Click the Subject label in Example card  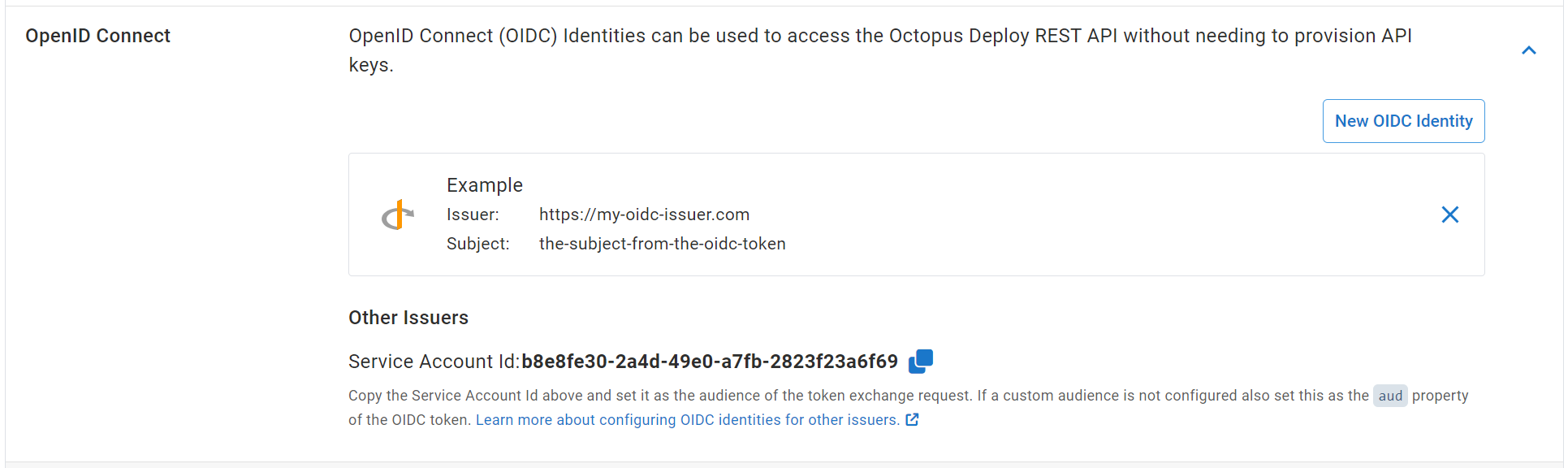point(478,244)
